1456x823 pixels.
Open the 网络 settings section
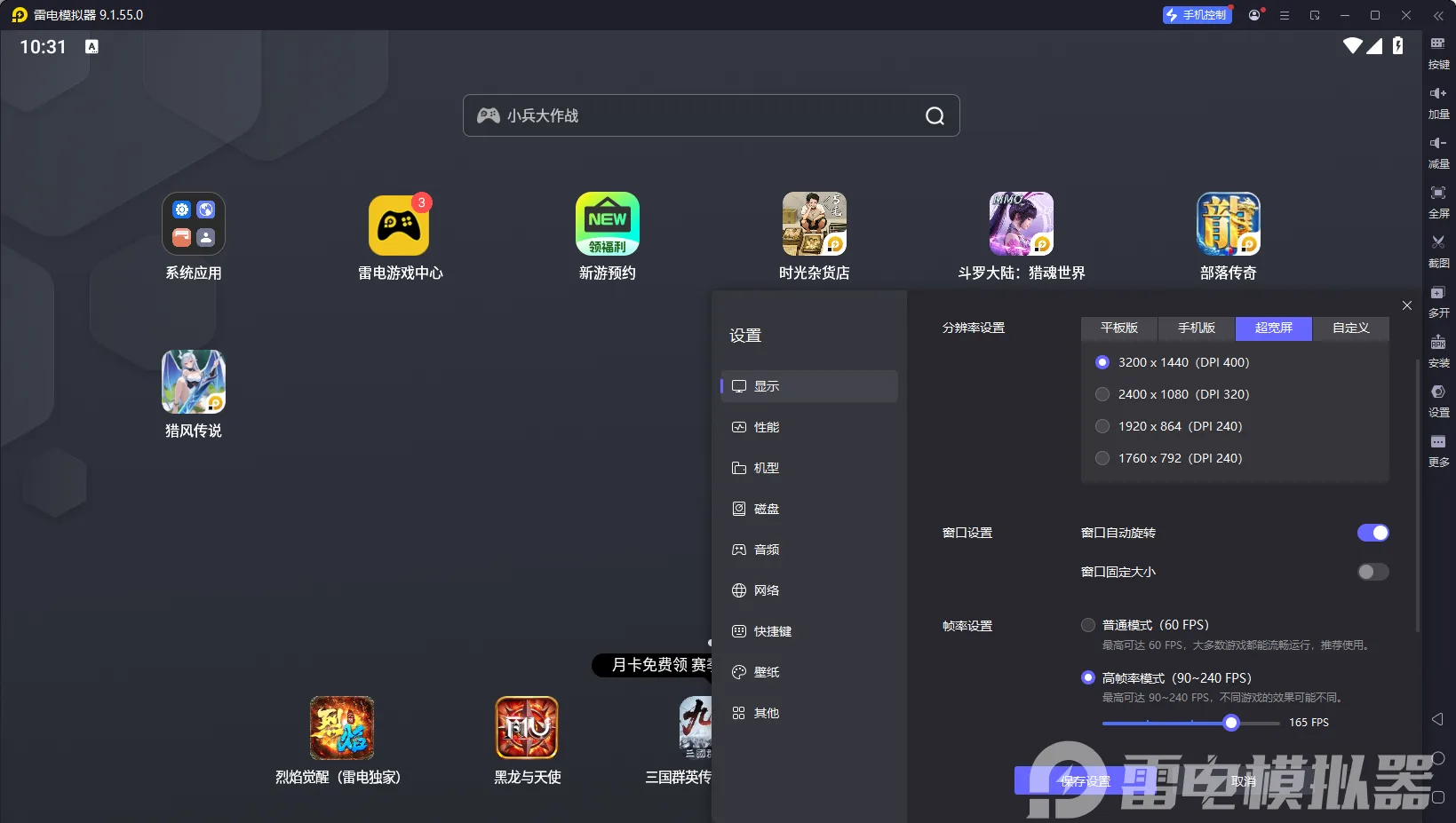[809, 590]
